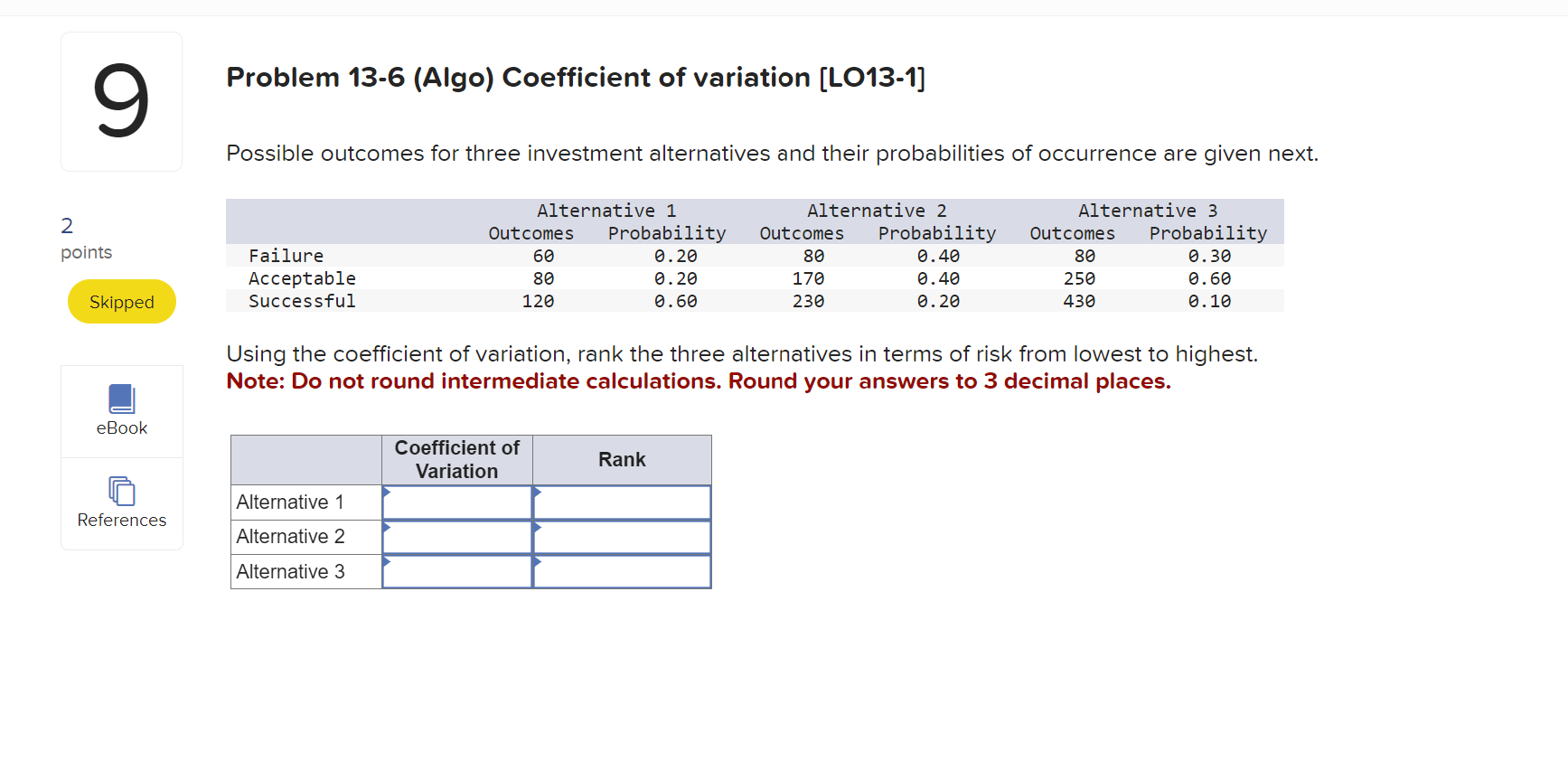The image size is (1568, 770).
Task: Click the question number 9 card
Action: pyautogui.click(x=121, y=101)
